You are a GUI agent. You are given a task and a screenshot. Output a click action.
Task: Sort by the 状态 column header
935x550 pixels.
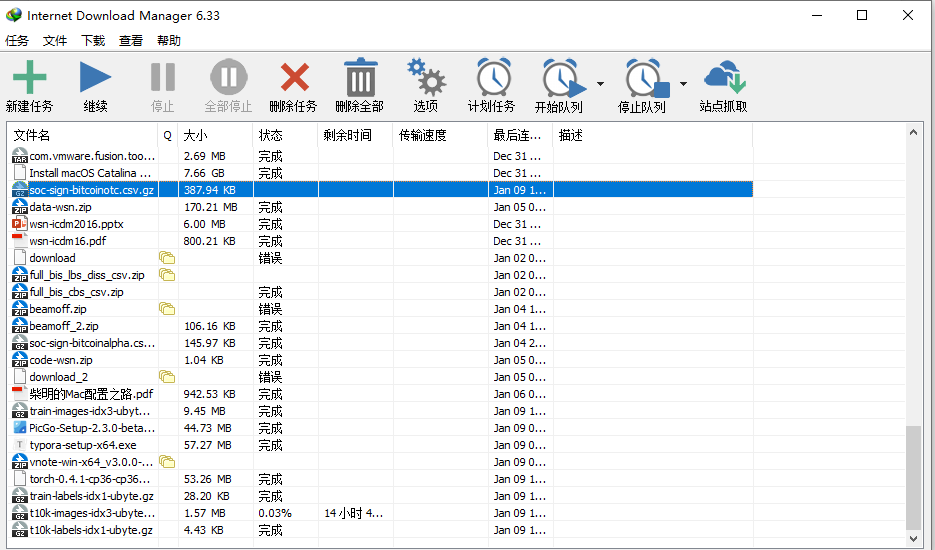point(286,135)
